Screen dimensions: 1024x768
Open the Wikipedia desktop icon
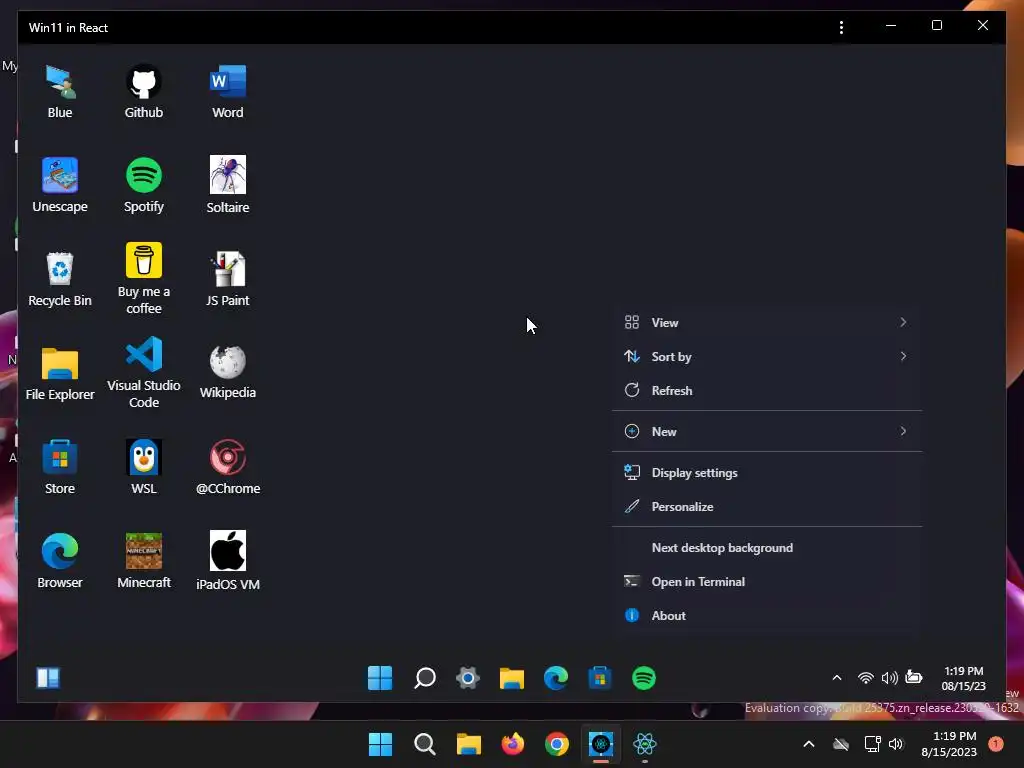pyautogui.click(x=228, y=372)
